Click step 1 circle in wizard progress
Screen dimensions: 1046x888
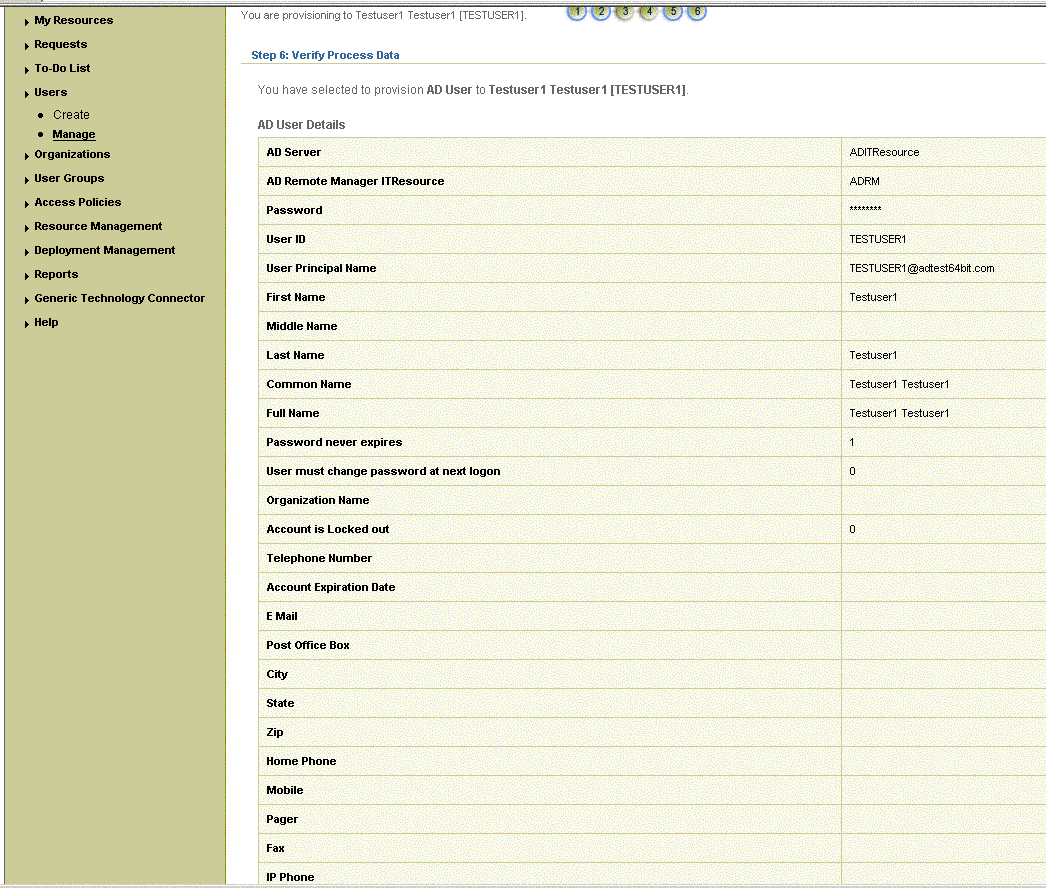click(x=577, y=11)
